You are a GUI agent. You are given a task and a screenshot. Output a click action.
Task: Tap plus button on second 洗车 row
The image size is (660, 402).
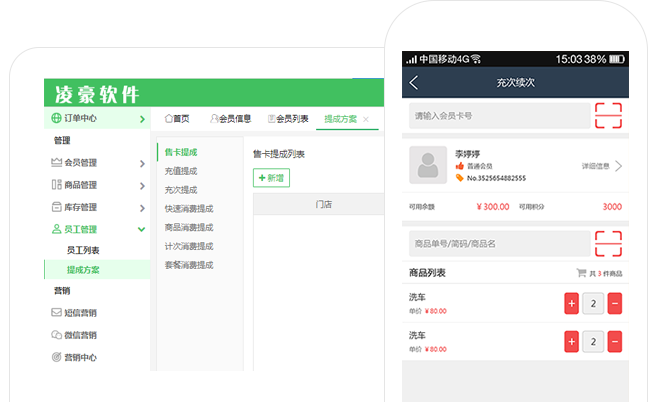pos(572,341)
